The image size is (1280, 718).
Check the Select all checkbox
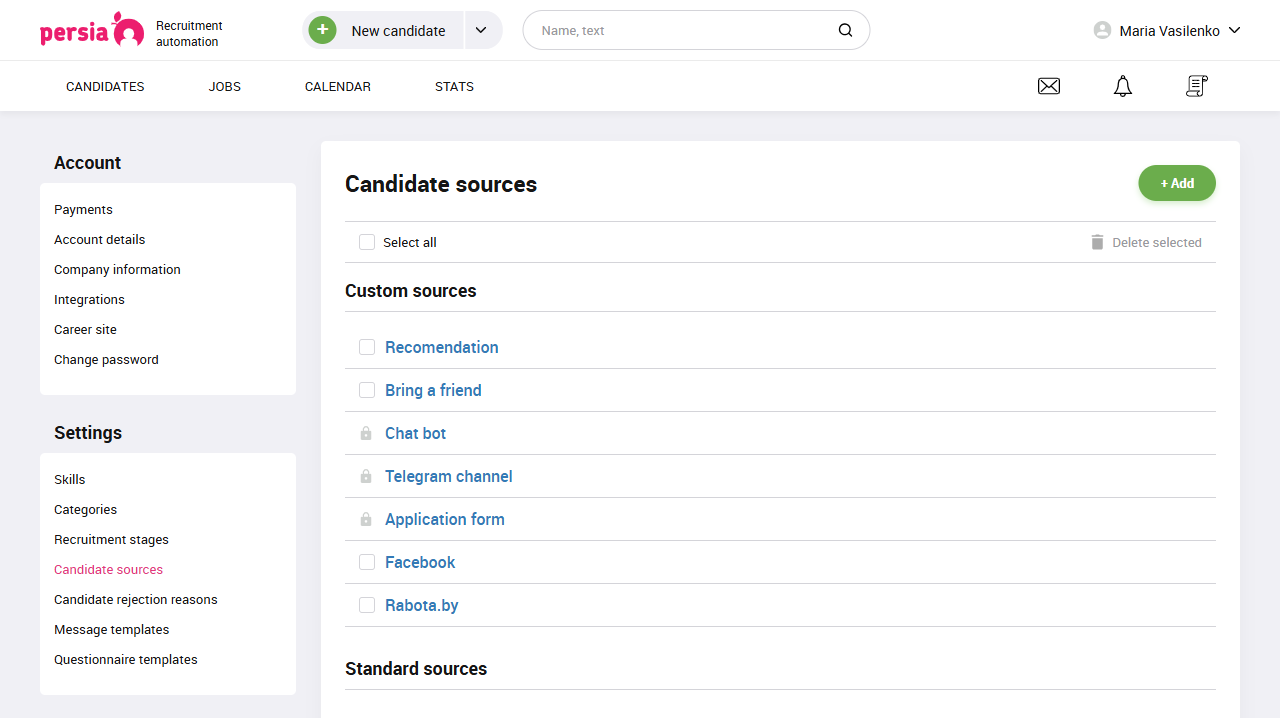367,242
